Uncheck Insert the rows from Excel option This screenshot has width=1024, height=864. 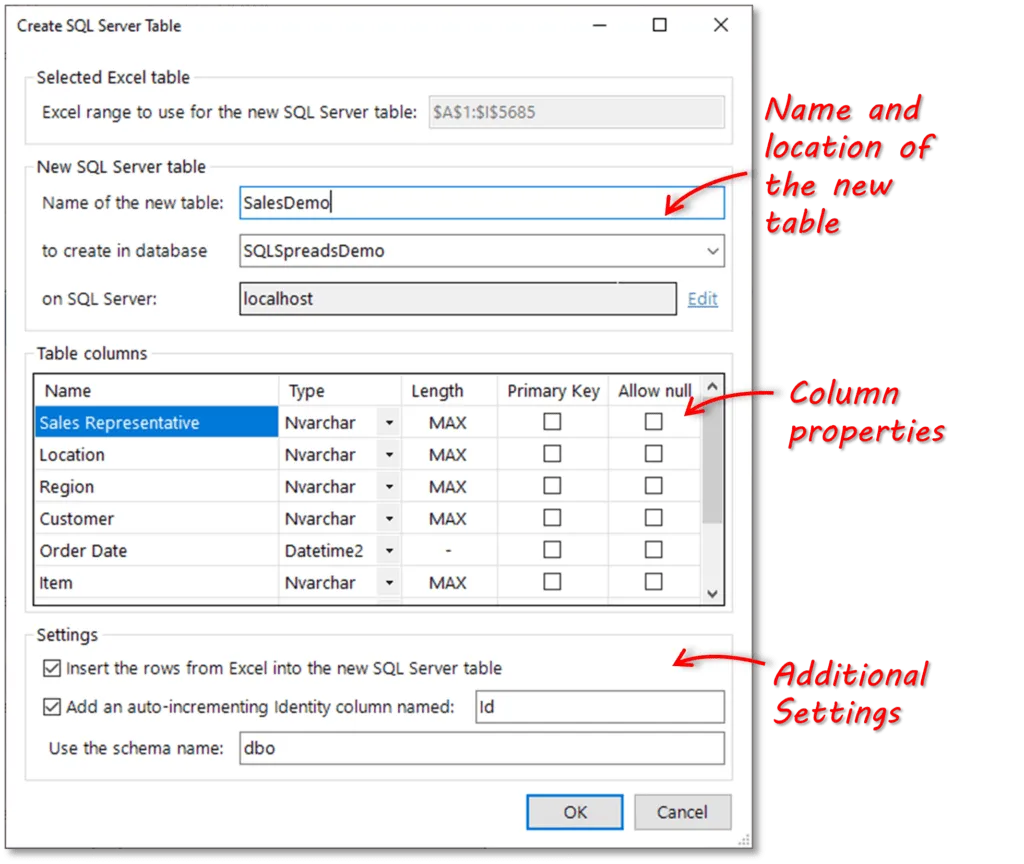pos(53,668)
